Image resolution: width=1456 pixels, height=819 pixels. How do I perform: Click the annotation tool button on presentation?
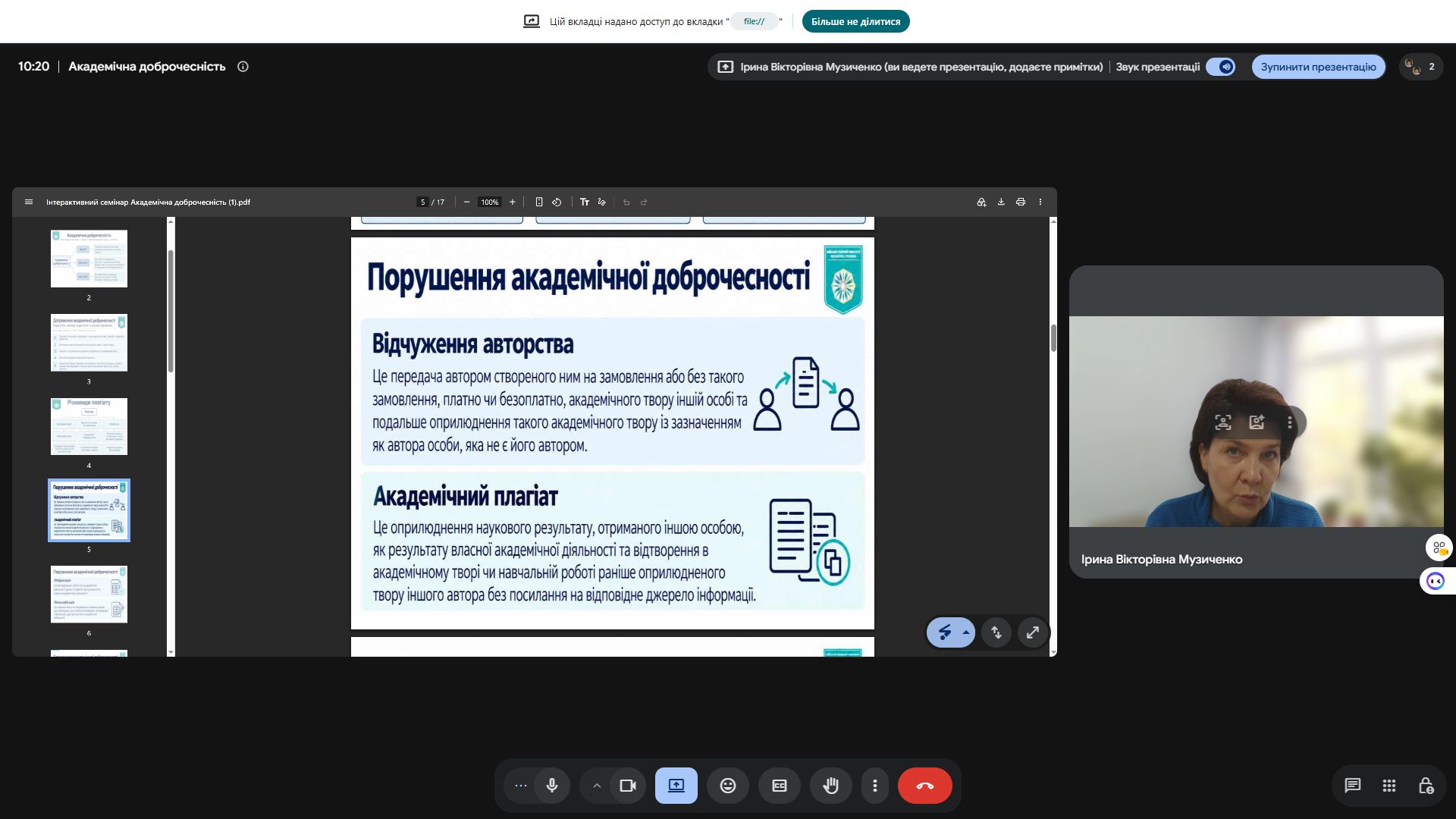[945, 632]
